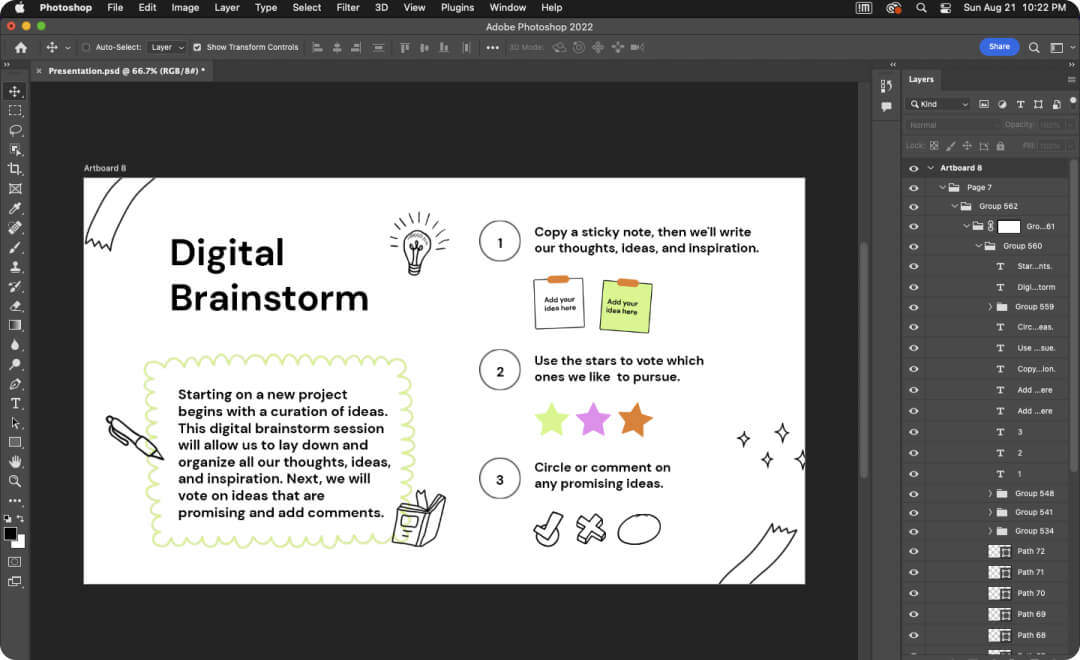Screen dimensions: 1080x660
Task: Hide the Page 7 layer group
Action: coord(914,187)
